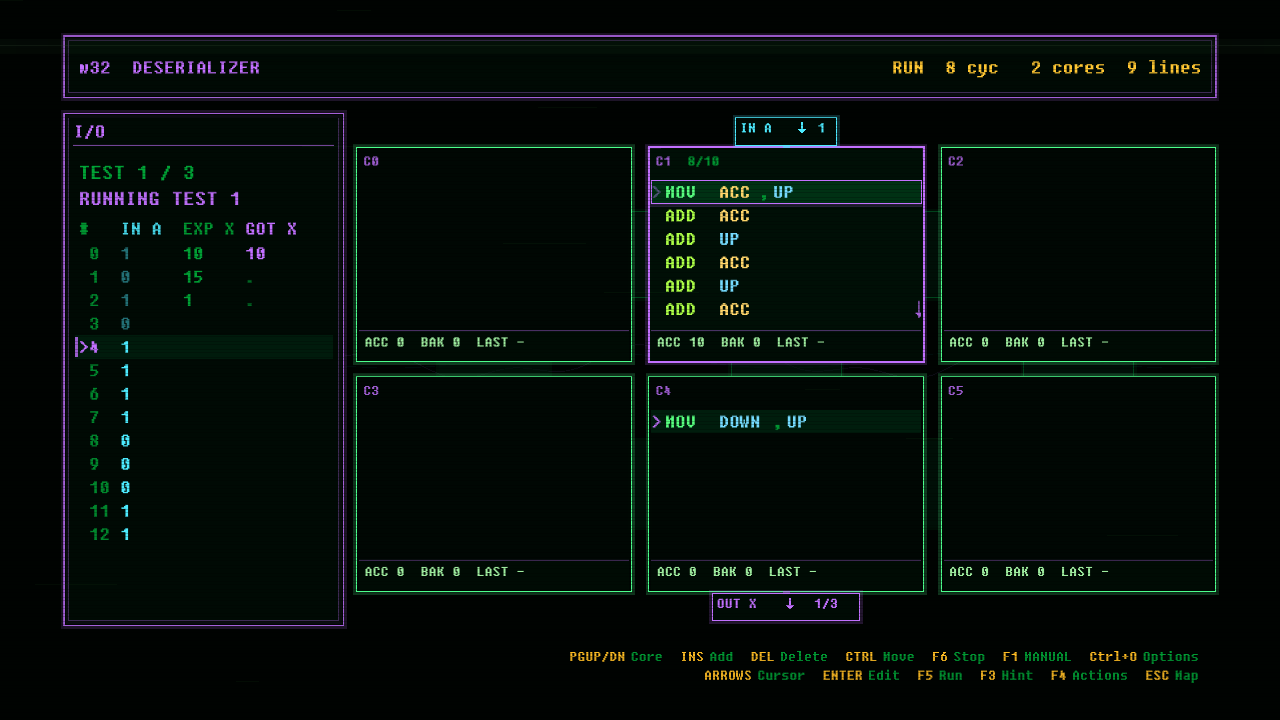The image size is (1280, 720).
Task: Click the ACC 10 value in C1 status
Action: [x=681, y=342]
